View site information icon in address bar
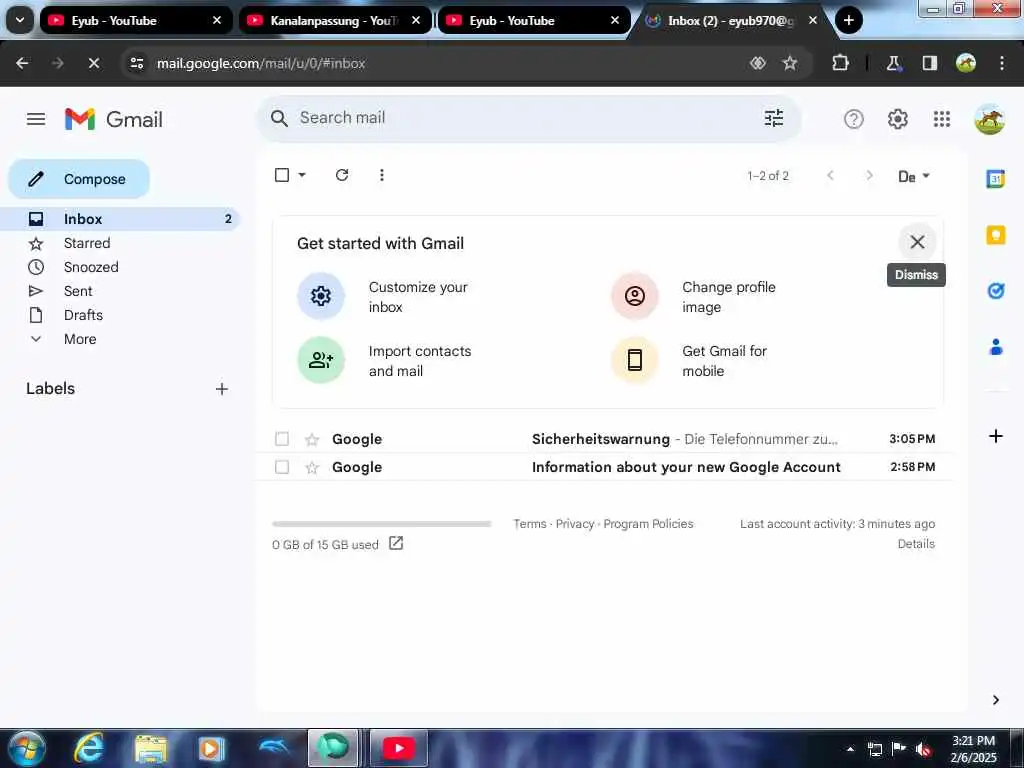 (x=136, y=63)
